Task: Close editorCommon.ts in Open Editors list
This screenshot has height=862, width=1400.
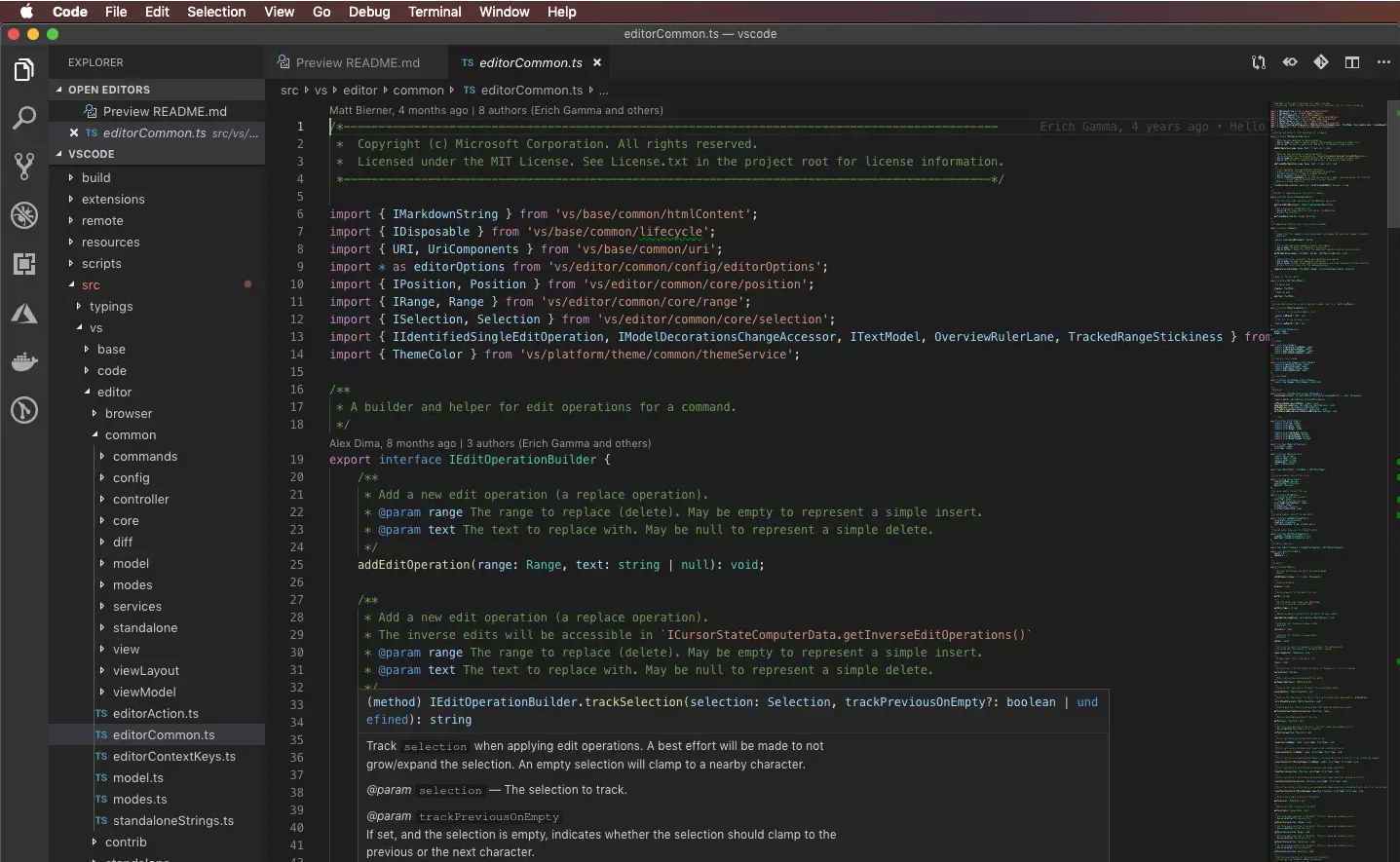Action: click(74, 133)
